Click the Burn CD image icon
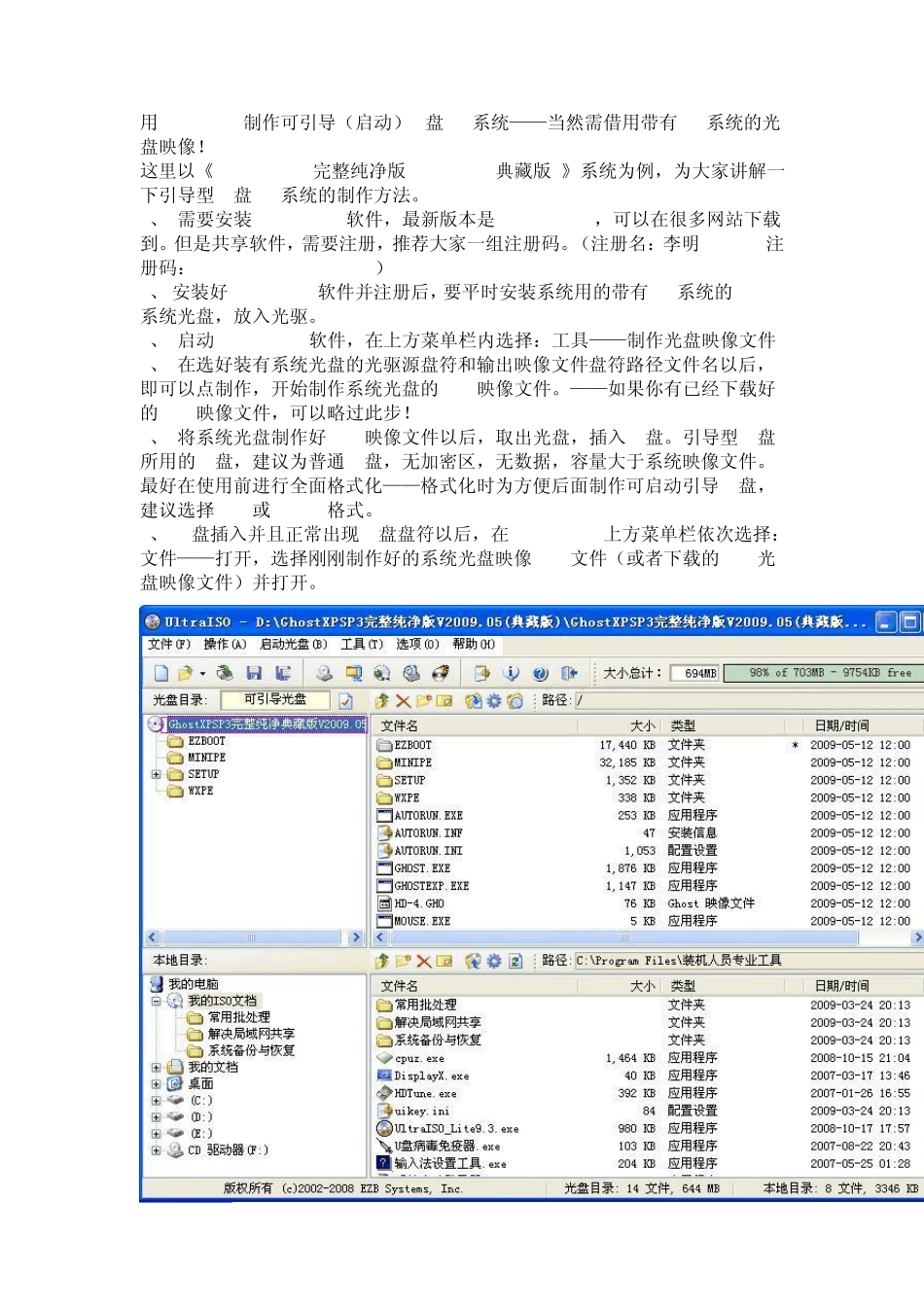The image size is (924, 1307). 441,673
